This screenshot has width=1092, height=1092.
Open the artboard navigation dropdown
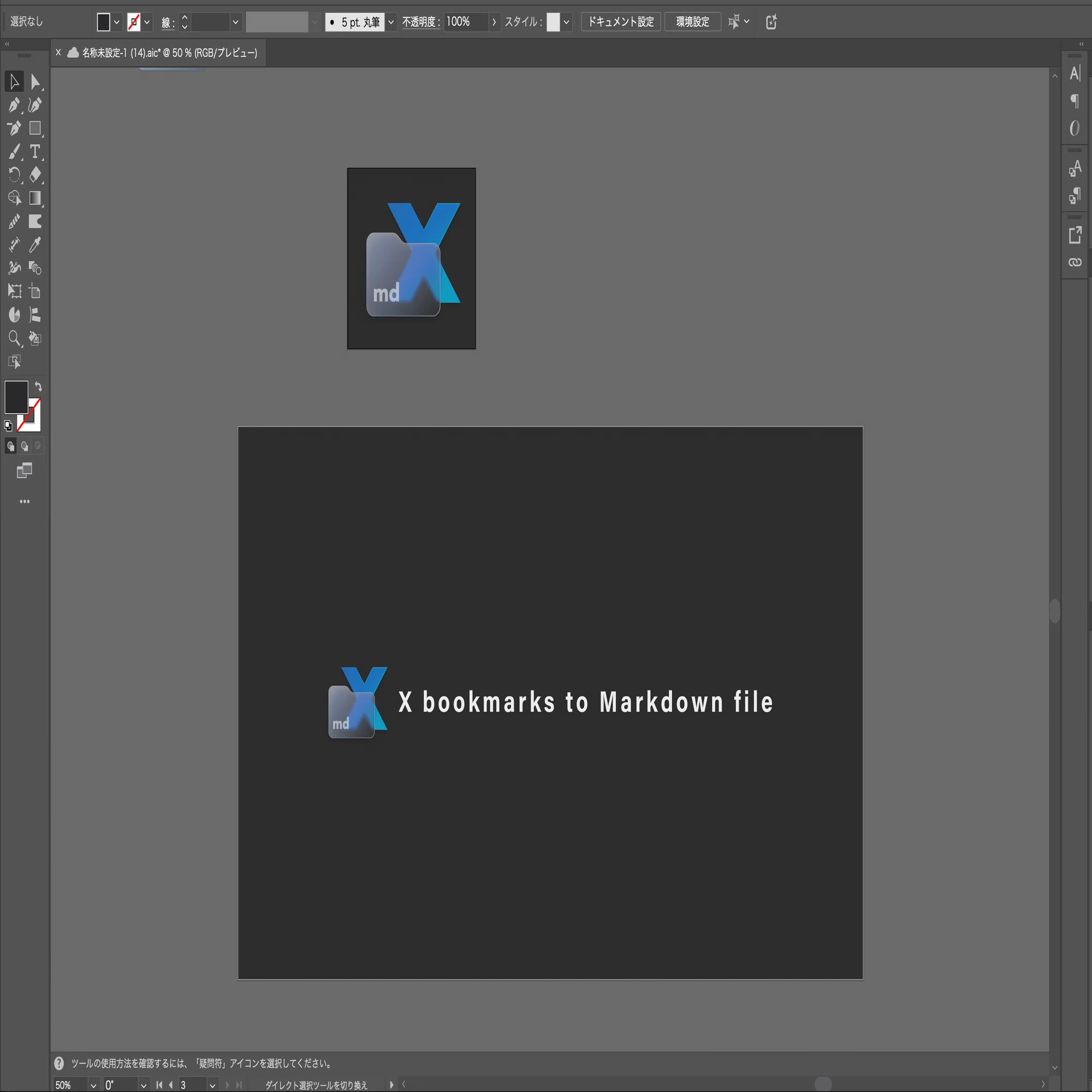[212, 1085]
